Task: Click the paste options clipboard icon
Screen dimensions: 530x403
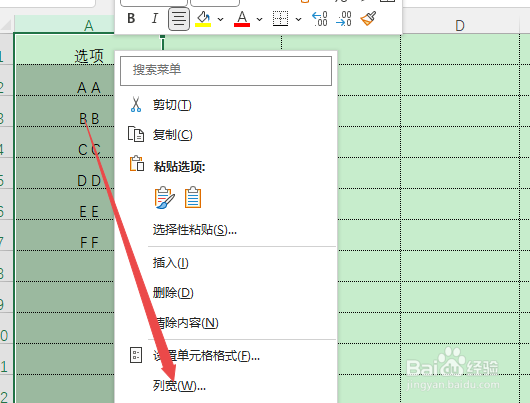Action: point(137,164)
